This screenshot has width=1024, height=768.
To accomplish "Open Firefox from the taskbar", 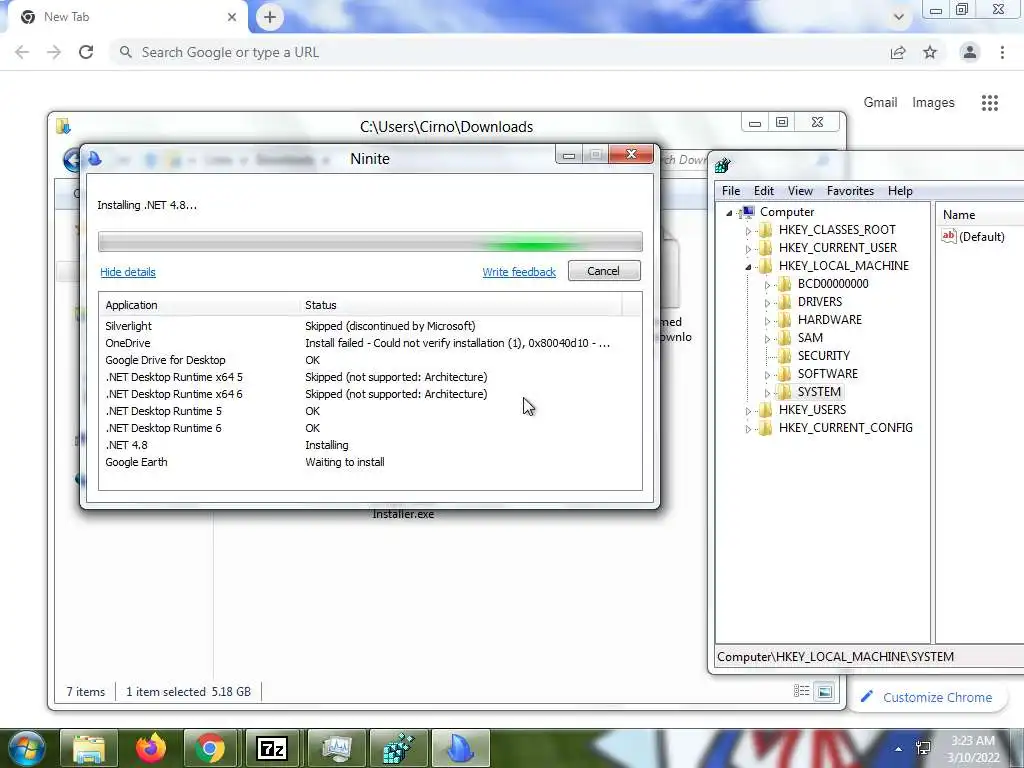I will coord(151,748).
